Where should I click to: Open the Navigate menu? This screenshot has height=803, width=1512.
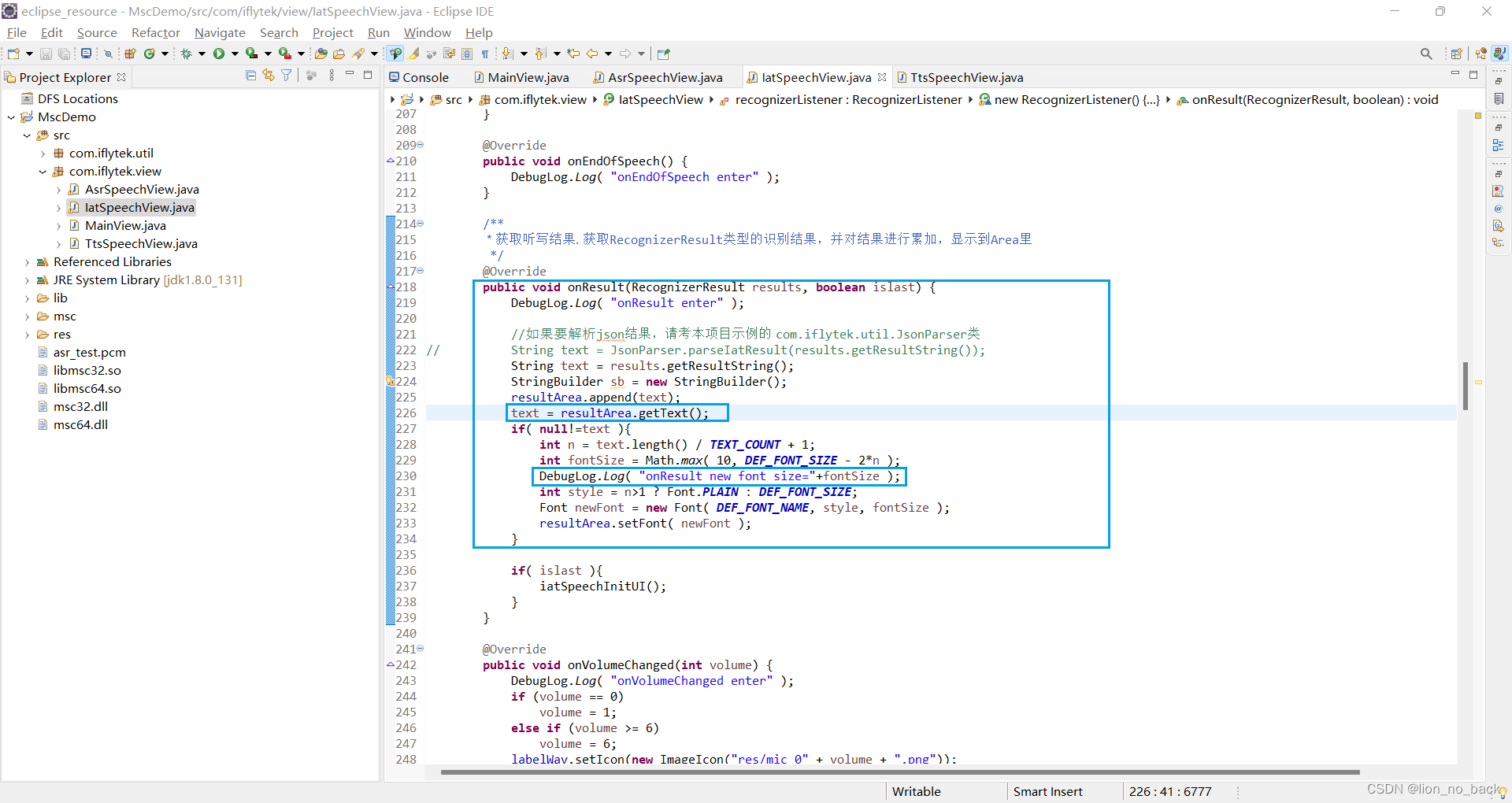(220, 32)
